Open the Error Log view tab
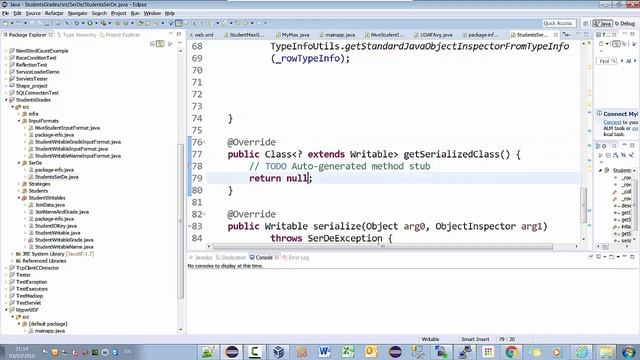 point(296,258)
